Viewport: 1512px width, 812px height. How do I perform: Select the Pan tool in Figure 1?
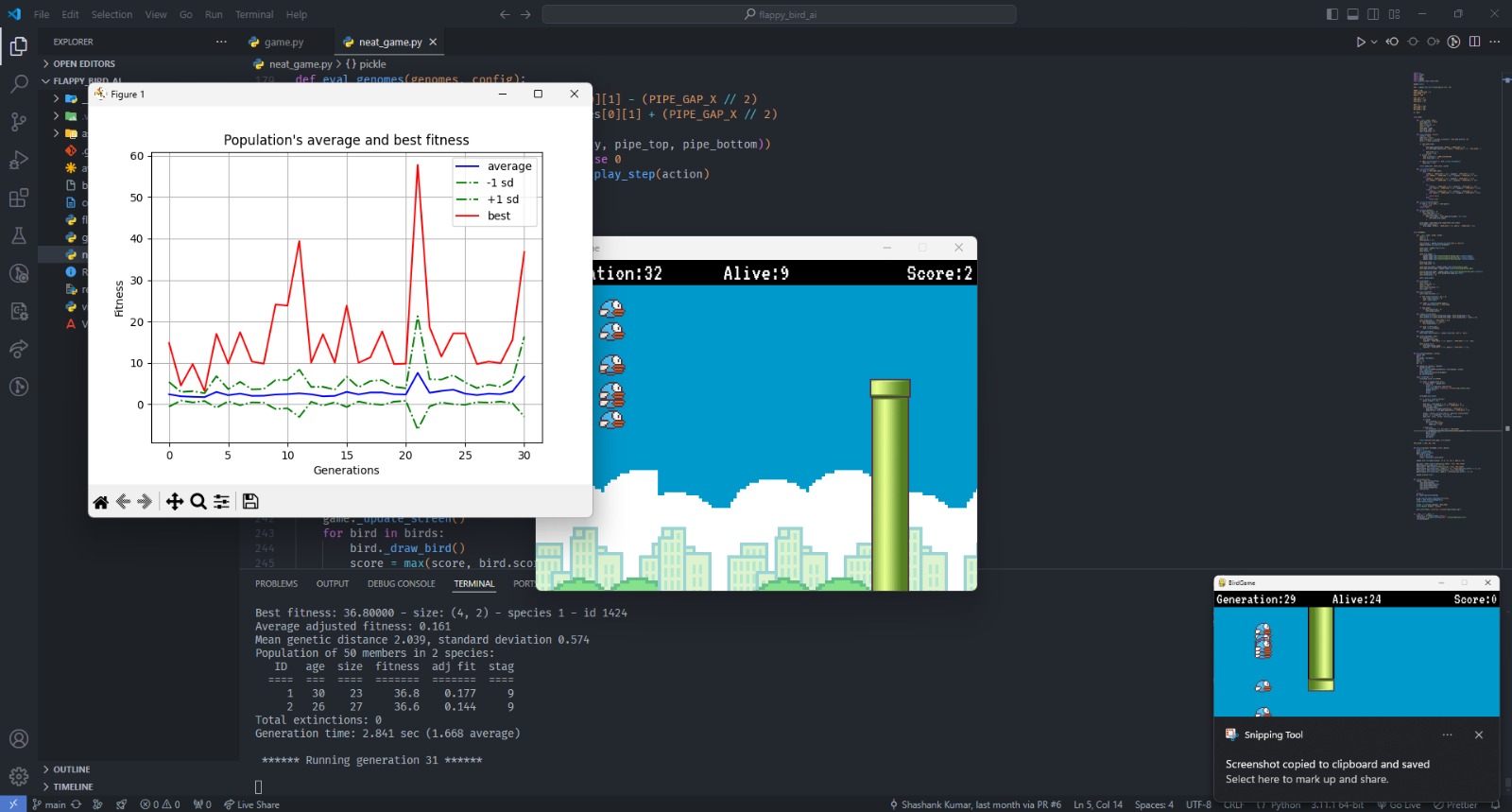click(x=175, y=502)
